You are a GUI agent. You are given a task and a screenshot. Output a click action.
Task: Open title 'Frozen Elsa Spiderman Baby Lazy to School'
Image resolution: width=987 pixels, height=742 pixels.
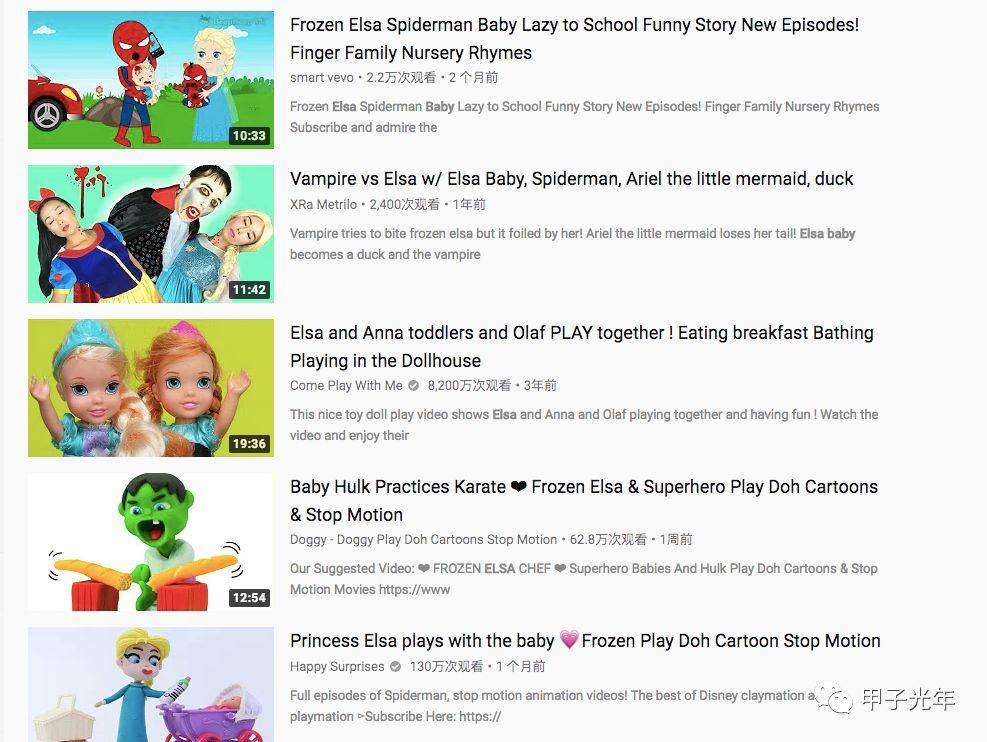coord(575,38)
